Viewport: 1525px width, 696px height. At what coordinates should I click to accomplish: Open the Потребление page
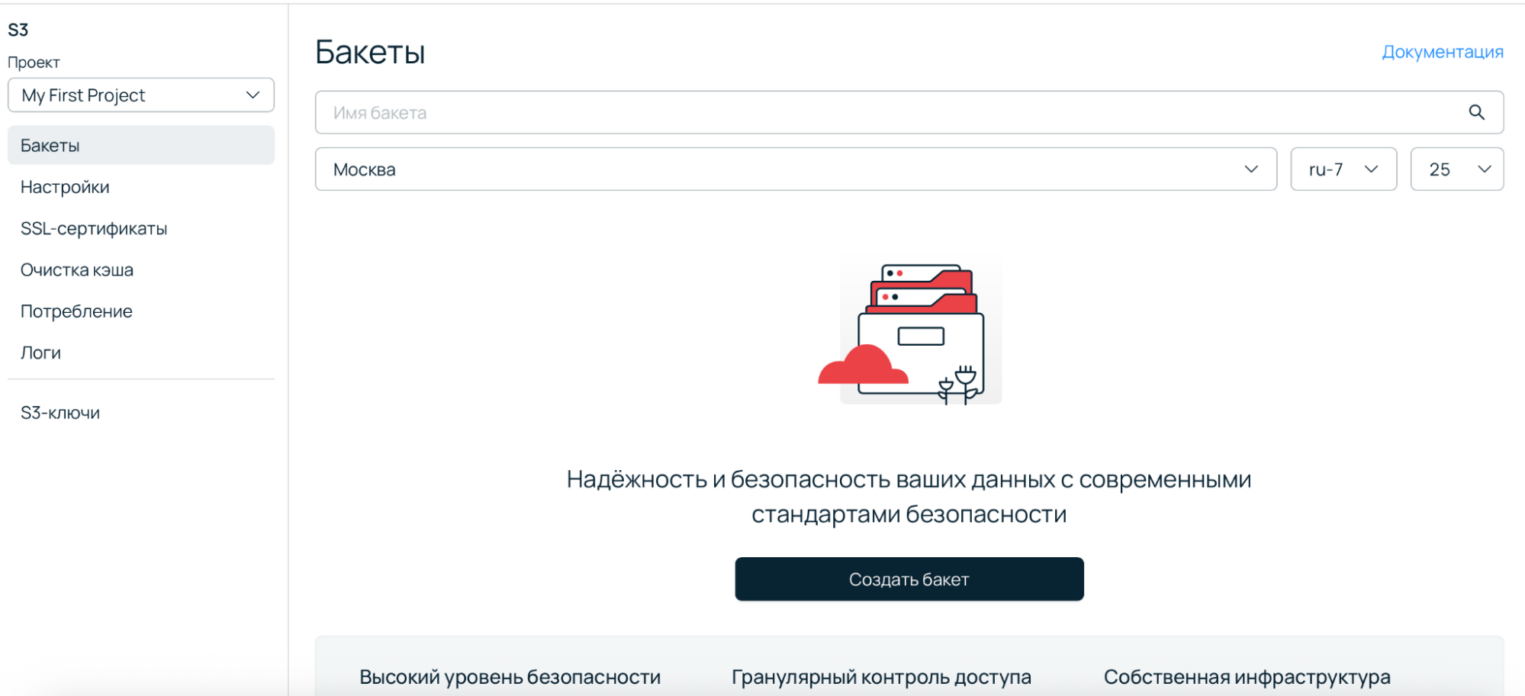tap(76, 311)
